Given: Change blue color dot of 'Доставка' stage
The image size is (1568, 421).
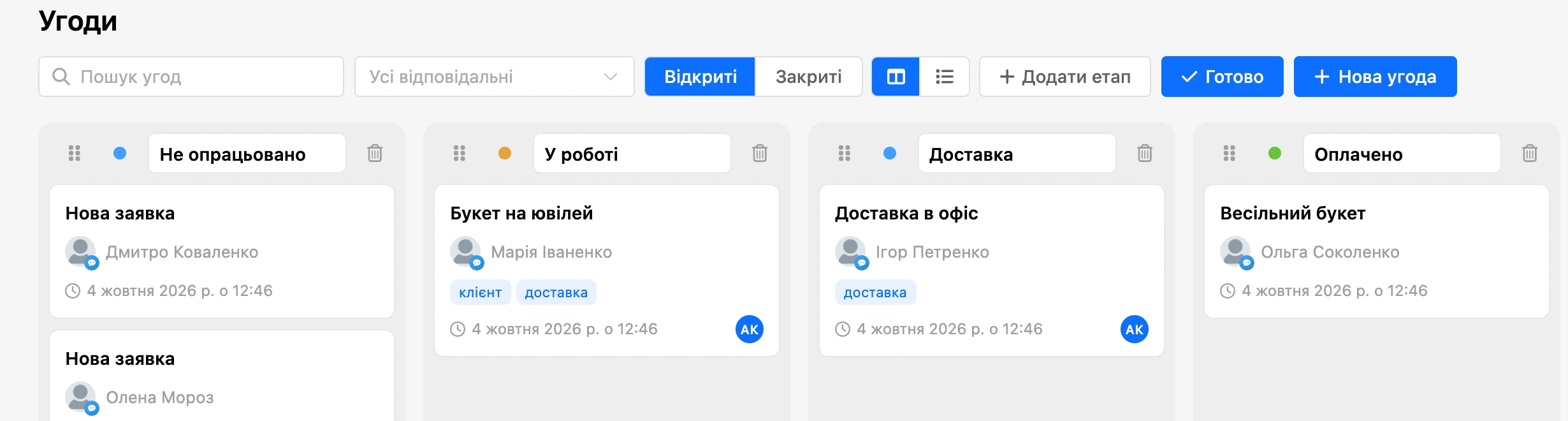Looking at the screenshot, I should (x=890, y=153).
